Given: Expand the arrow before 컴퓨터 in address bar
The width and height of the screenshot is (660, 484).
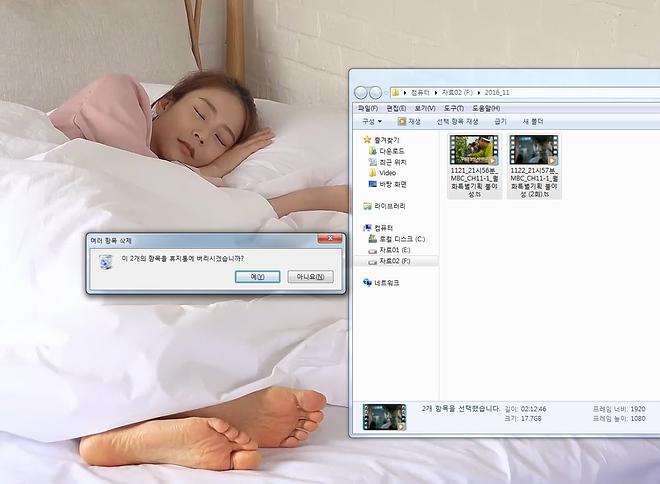Looking at the screenshot, I should click(x=405, y=93).
